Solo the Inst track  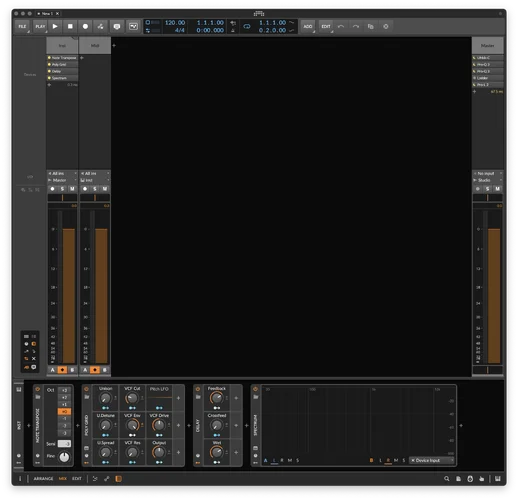62,189
